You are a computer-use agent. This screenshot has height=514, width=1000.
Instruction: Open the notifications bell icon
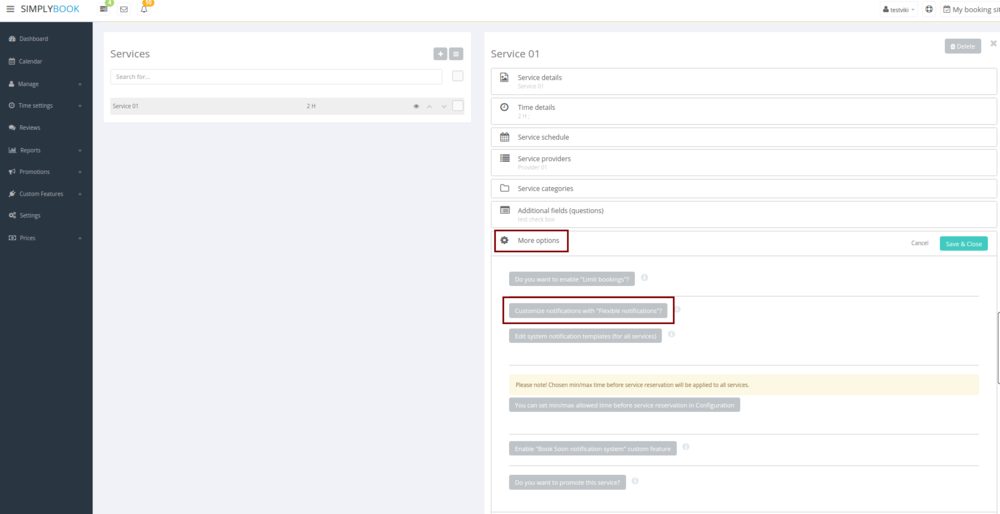point(144,9)
